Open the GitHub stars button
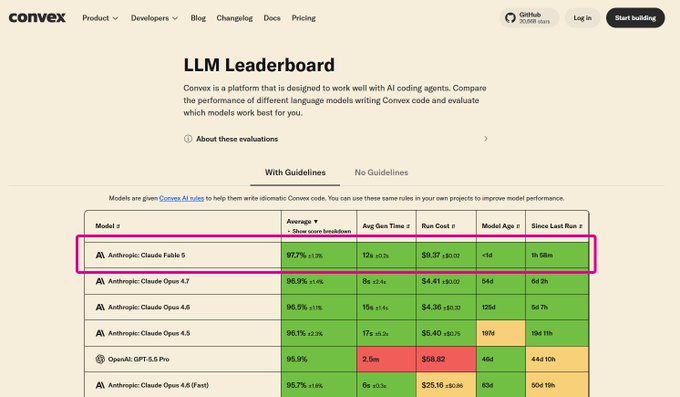680x397 pixels. coord(529,18)
